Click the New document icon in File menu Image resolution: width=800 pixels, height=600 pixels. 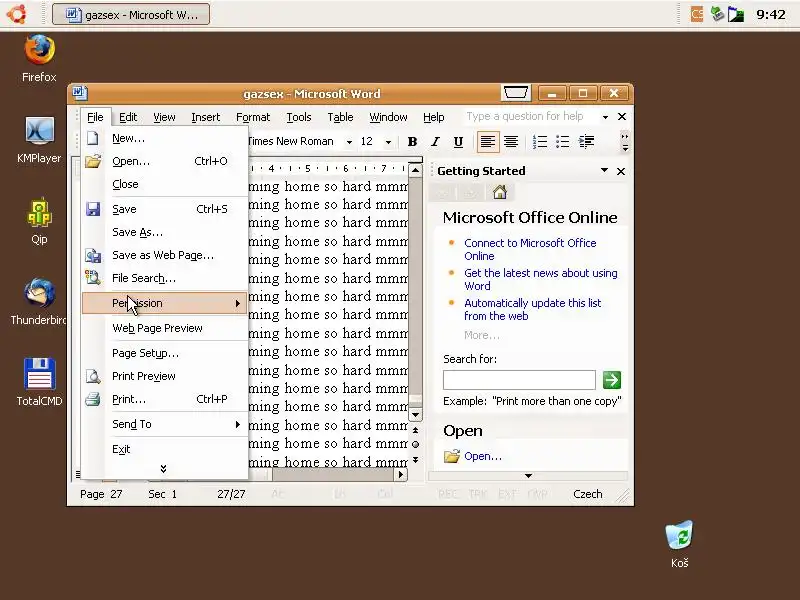tap(92, 138)
